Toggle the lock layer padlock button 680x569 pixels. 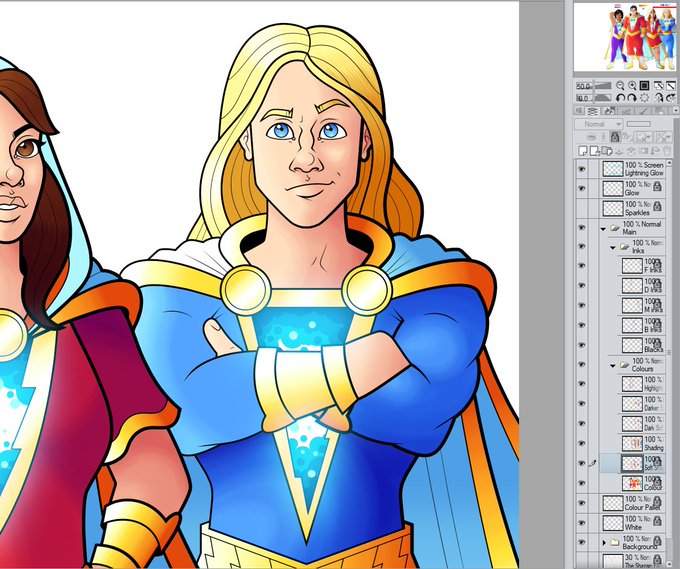click(x=615, y=137)
